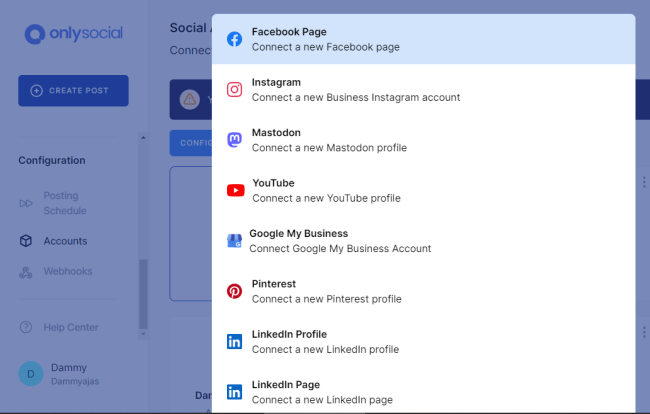The height and width of the screenshot is (414, 650).
Task: Click the LinkedIn Profile logo icon
Action: (234, 341)
